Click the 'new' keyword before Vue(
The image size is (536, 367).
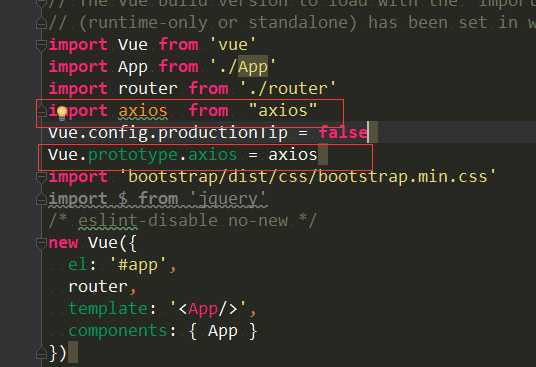click(63, 243)
